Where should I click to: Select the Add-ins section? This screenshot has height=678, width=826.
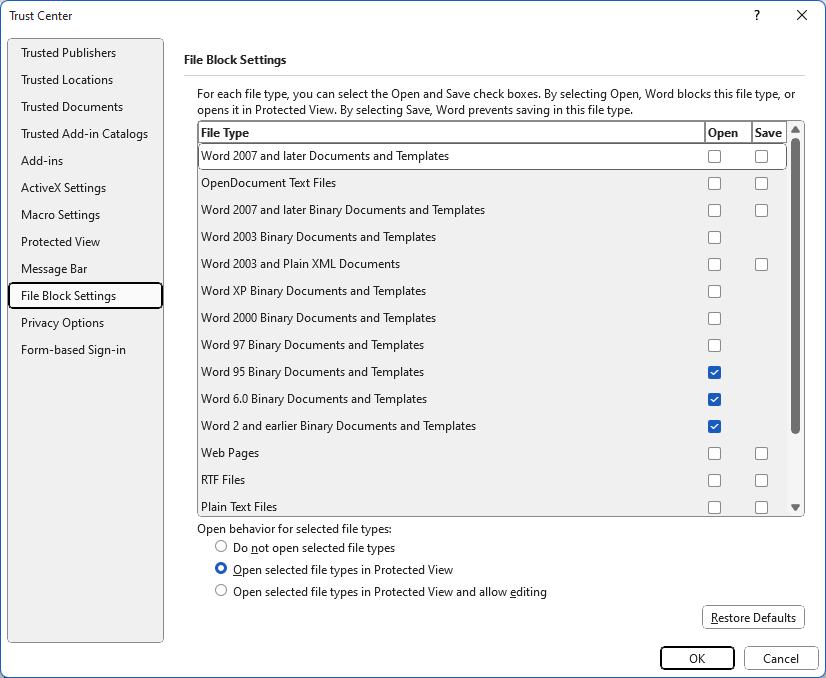[x=85, y=161]
